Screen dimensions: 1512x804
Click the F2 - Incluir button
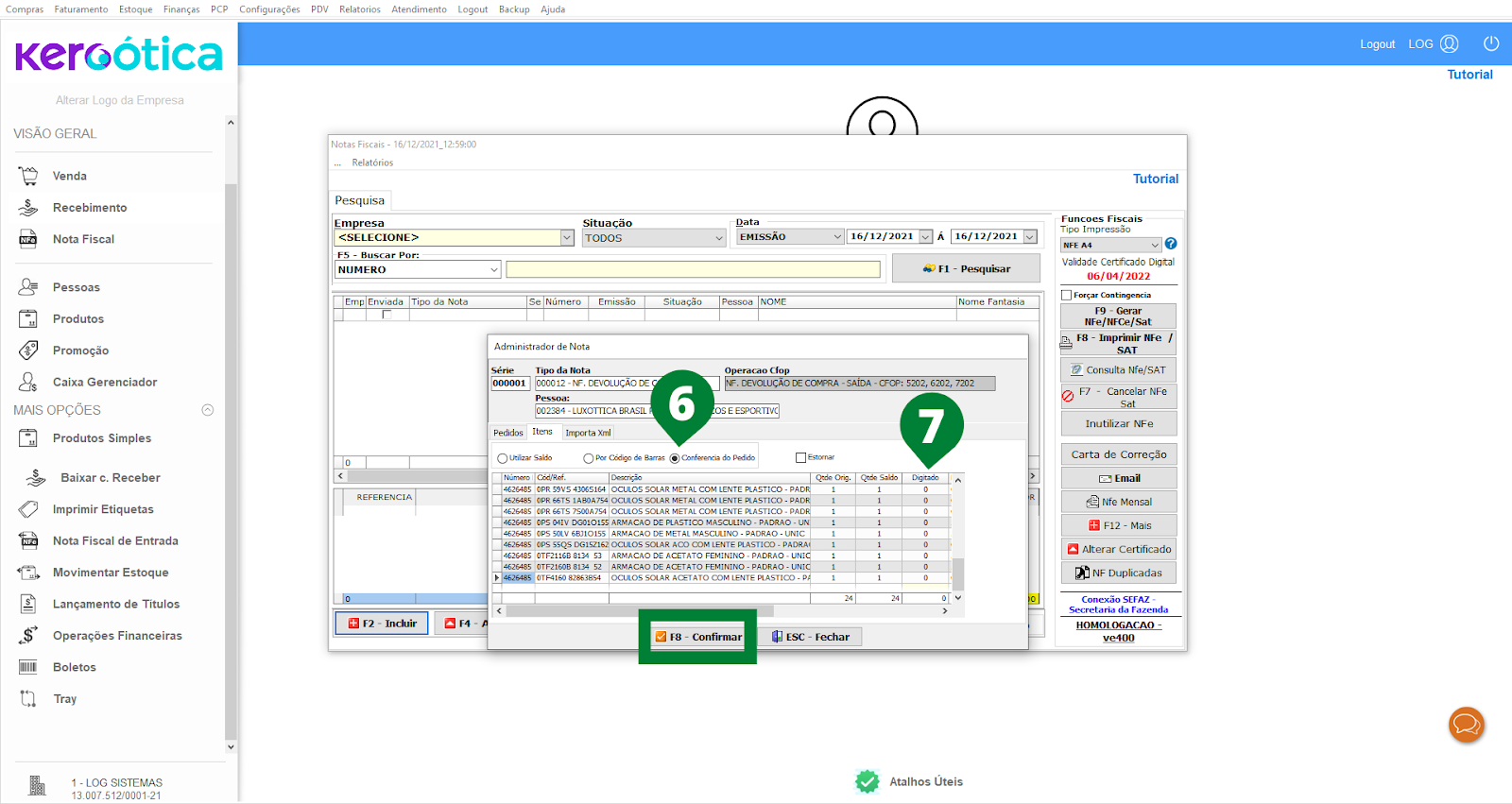(x=383, y=624)
